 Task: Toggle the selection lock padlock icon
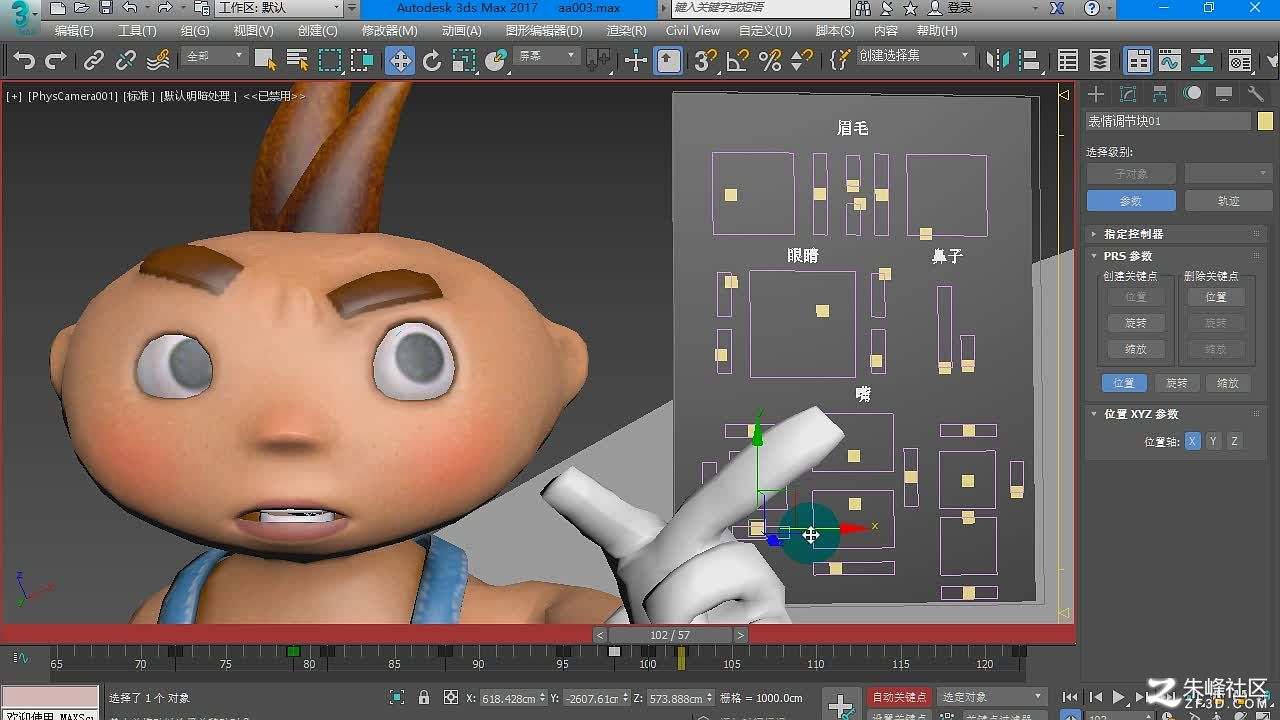pyautogui.click(x=424, y=698)
